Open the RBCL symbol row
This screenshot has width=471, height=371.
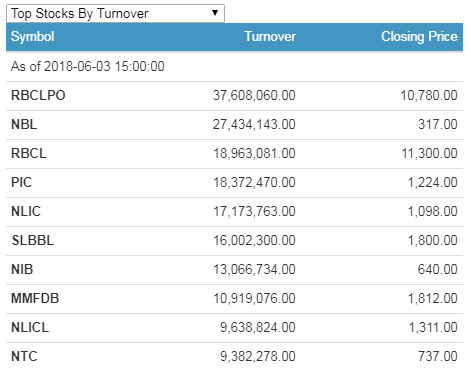pos(234,154)
